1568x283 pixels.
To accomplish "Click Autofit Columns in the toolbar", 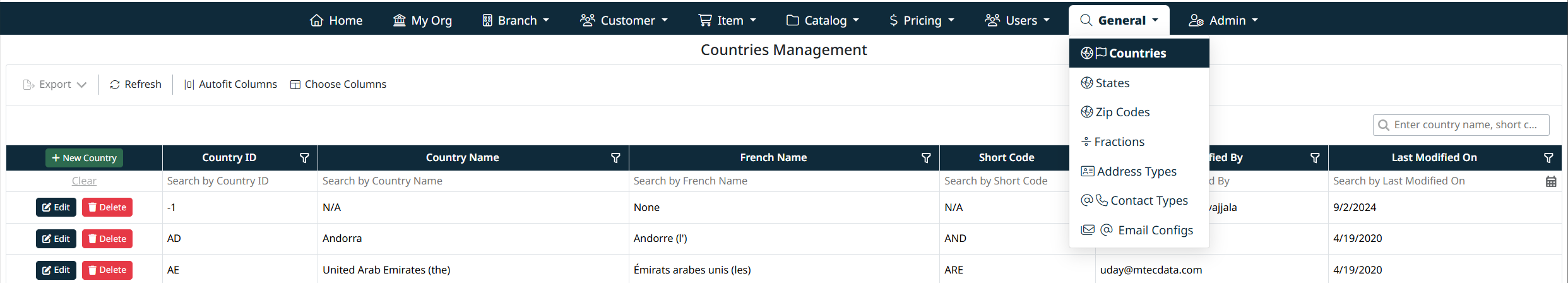I will 230,85.
